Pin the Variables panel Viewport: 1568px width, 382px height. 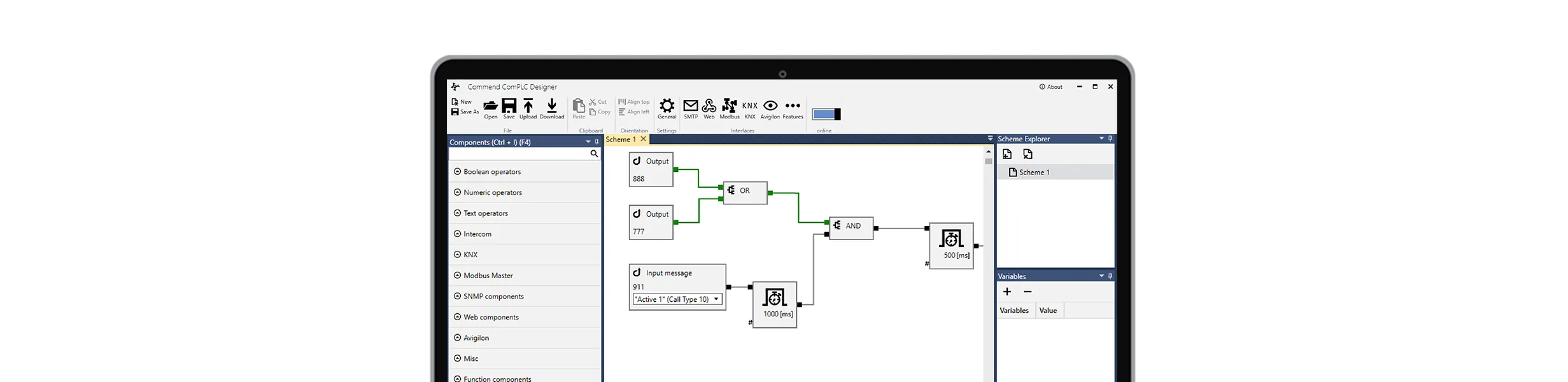[x=1110, y=276]
